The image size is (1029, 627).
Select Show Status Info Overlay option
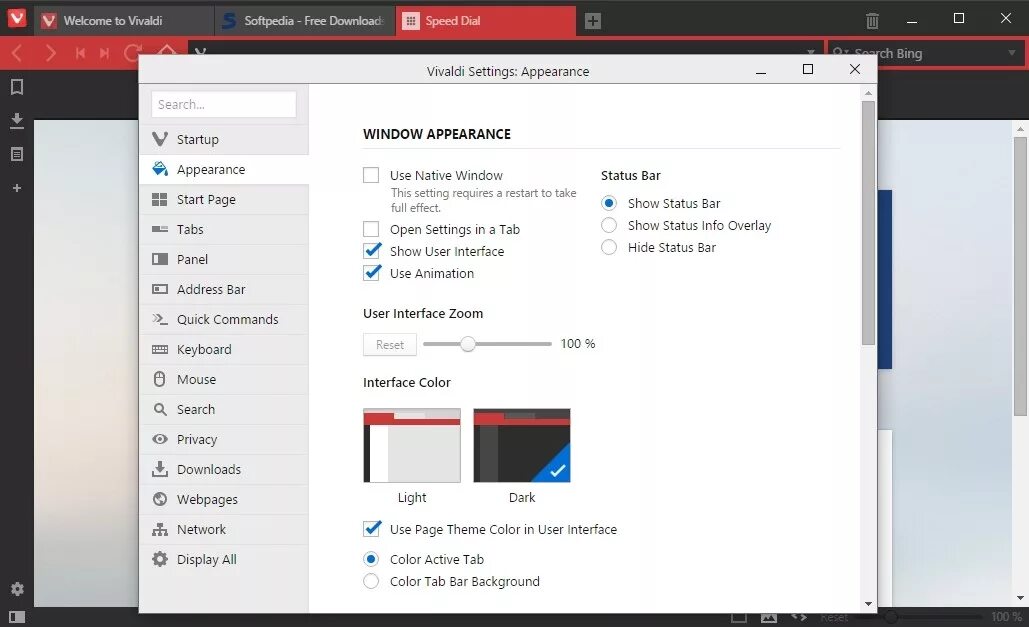[x=609, y=225]
